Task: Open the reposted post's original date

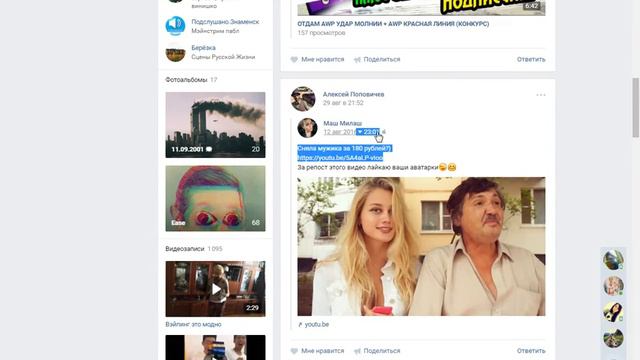Action: [352, 132]
